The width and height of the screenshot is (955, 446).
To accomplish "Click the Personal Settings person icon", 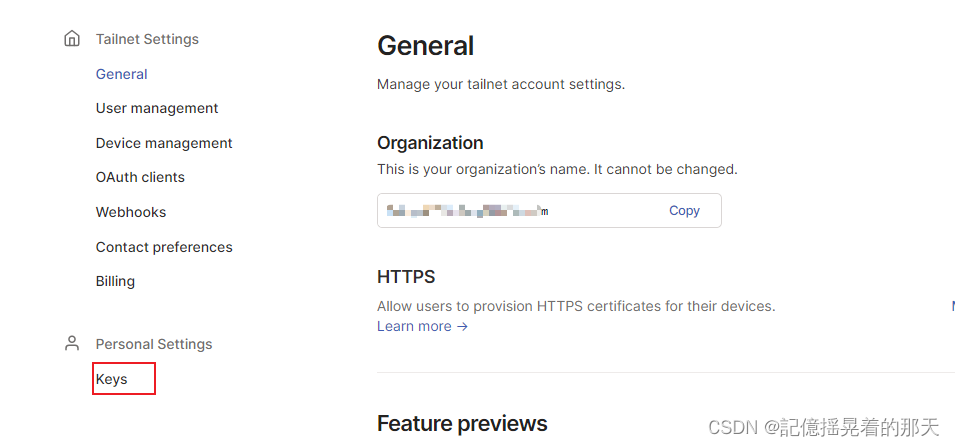I will (x=72, y=344).
